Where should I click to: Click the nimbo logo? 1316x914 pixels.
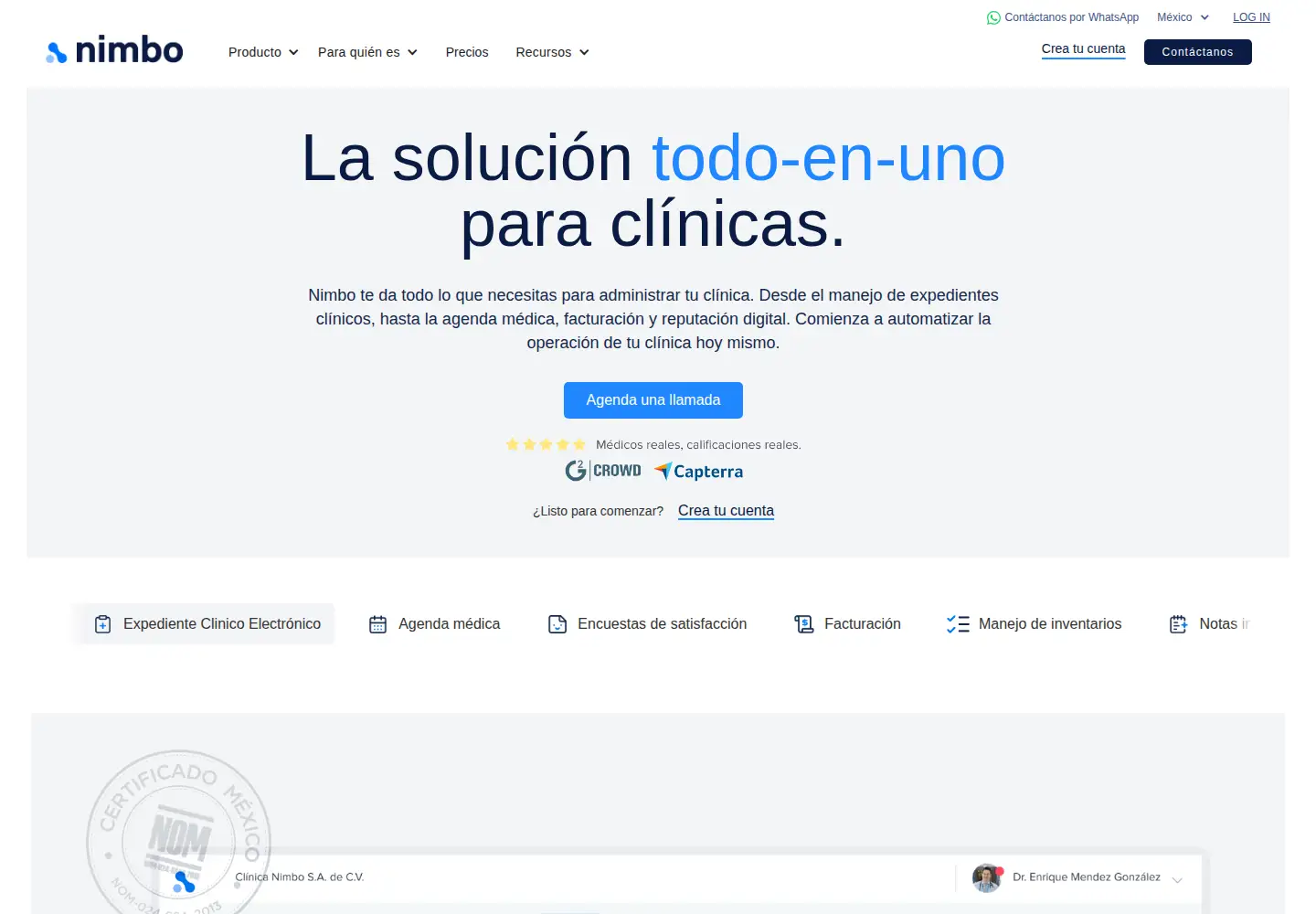pos(114,51)
